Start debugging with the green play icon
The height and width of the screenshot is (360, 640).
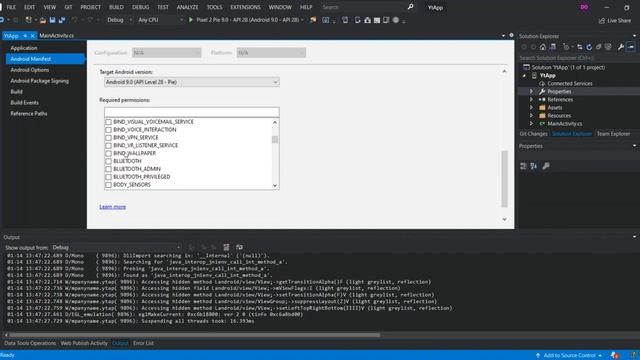coord(191,20)
